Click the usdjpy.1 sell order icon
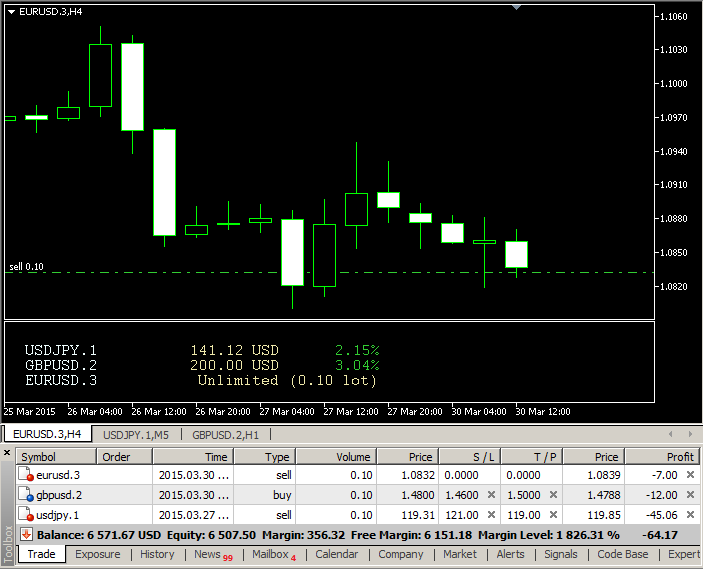 point(26,514)
